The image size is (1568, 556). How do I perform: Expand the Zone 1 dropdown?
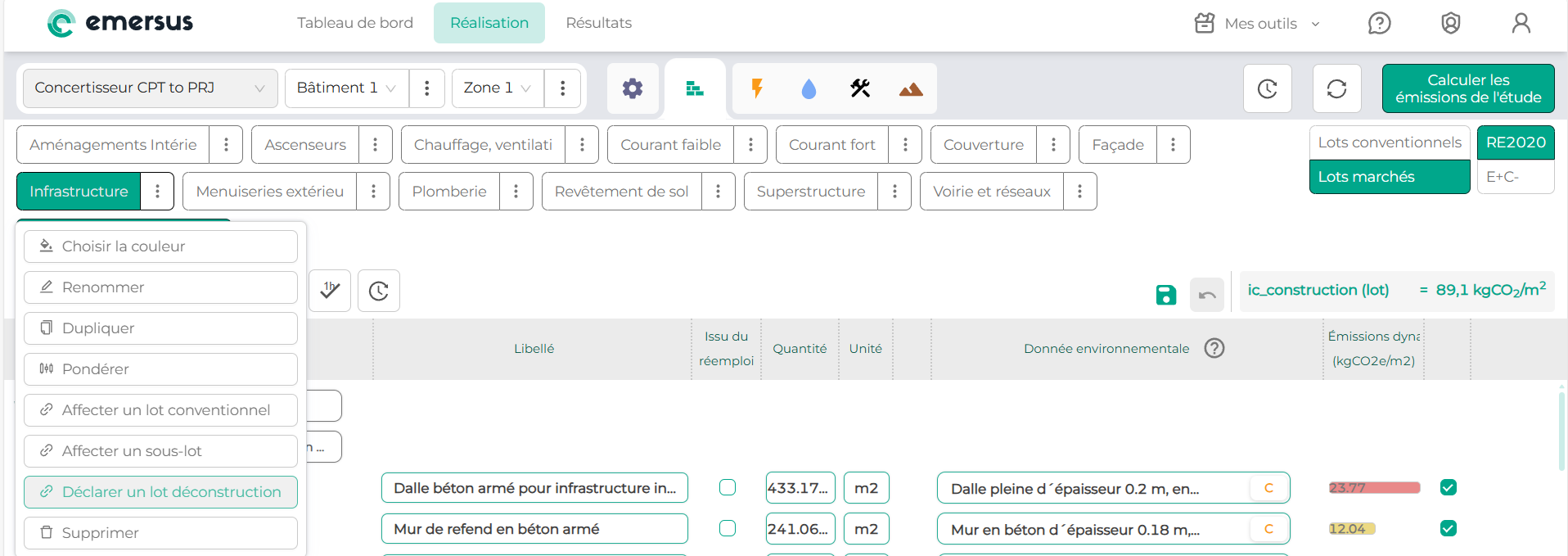498,88
